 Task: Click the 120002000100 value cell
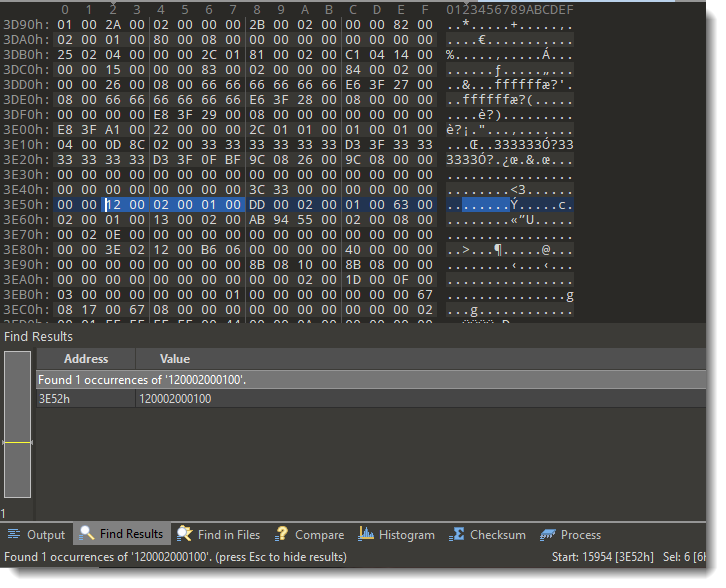click(175, 399)
